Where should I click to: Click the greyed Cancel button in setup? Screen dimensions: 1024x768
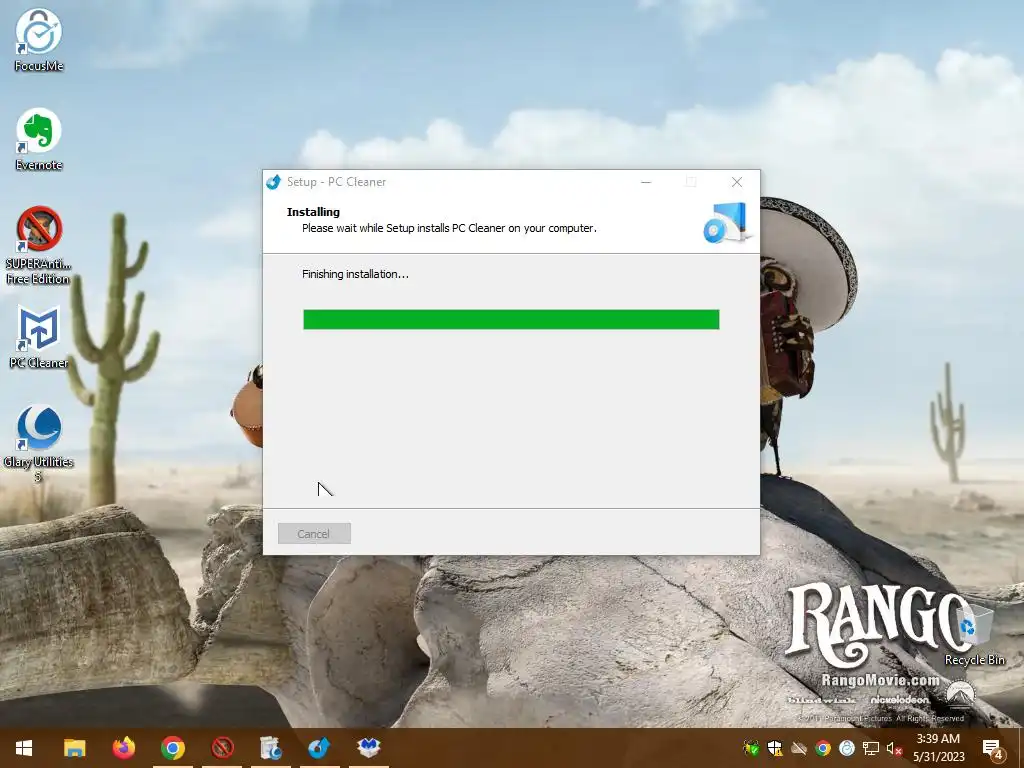314,534
